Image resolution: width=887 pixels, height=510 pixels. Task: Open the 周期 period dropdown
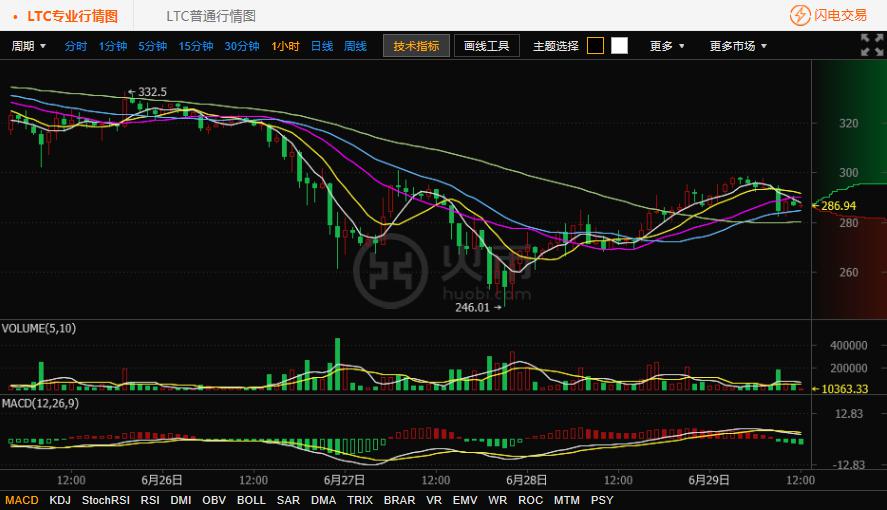tap(29, 46)
